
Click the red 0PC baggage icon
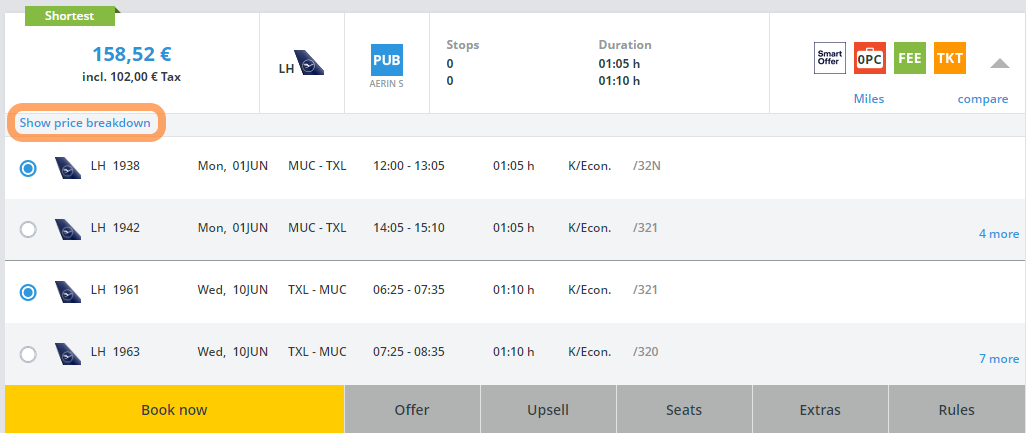[x=870, y=58]
